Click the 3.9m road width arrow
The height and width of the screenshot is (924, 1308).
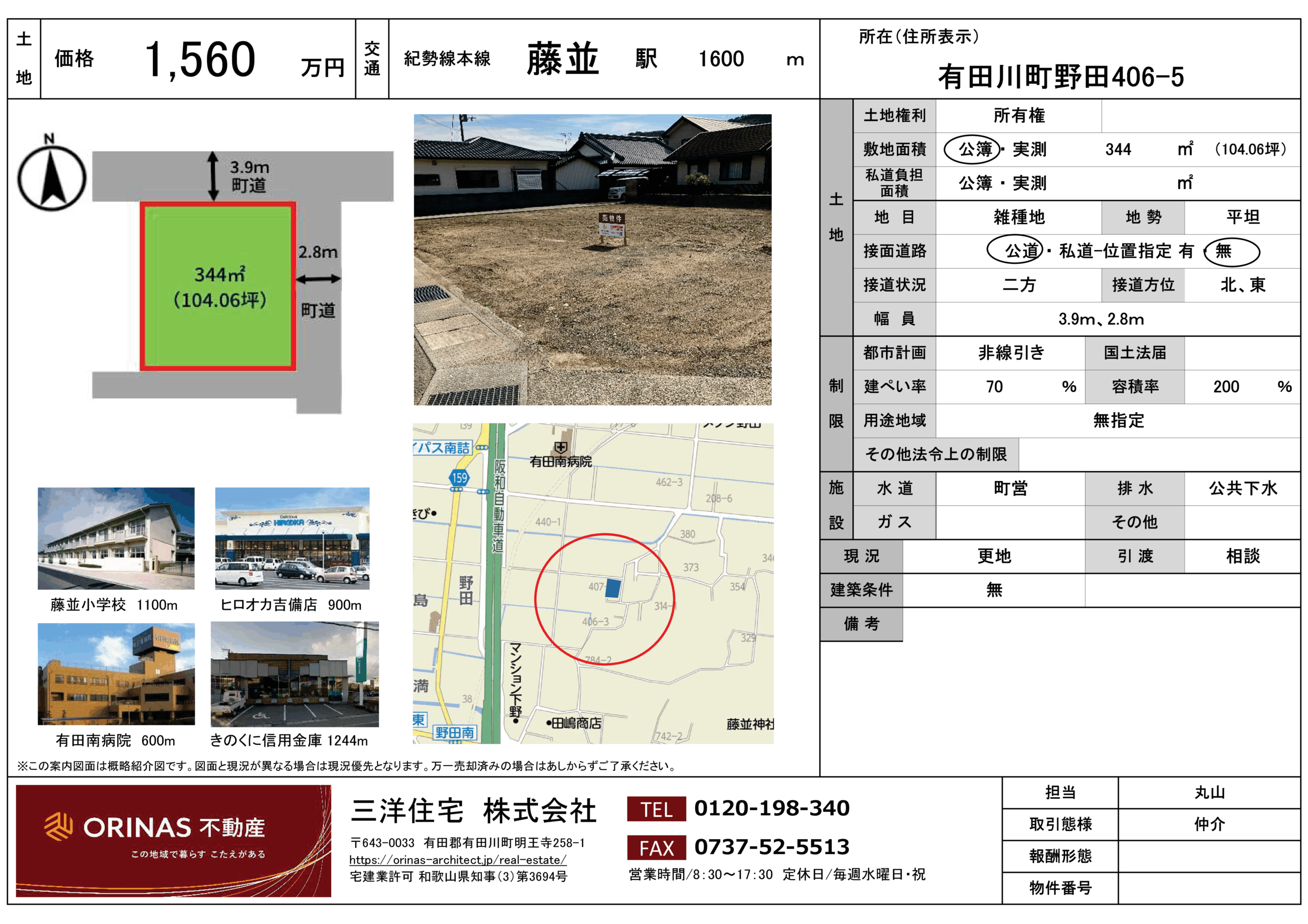(x=213, y=176)
